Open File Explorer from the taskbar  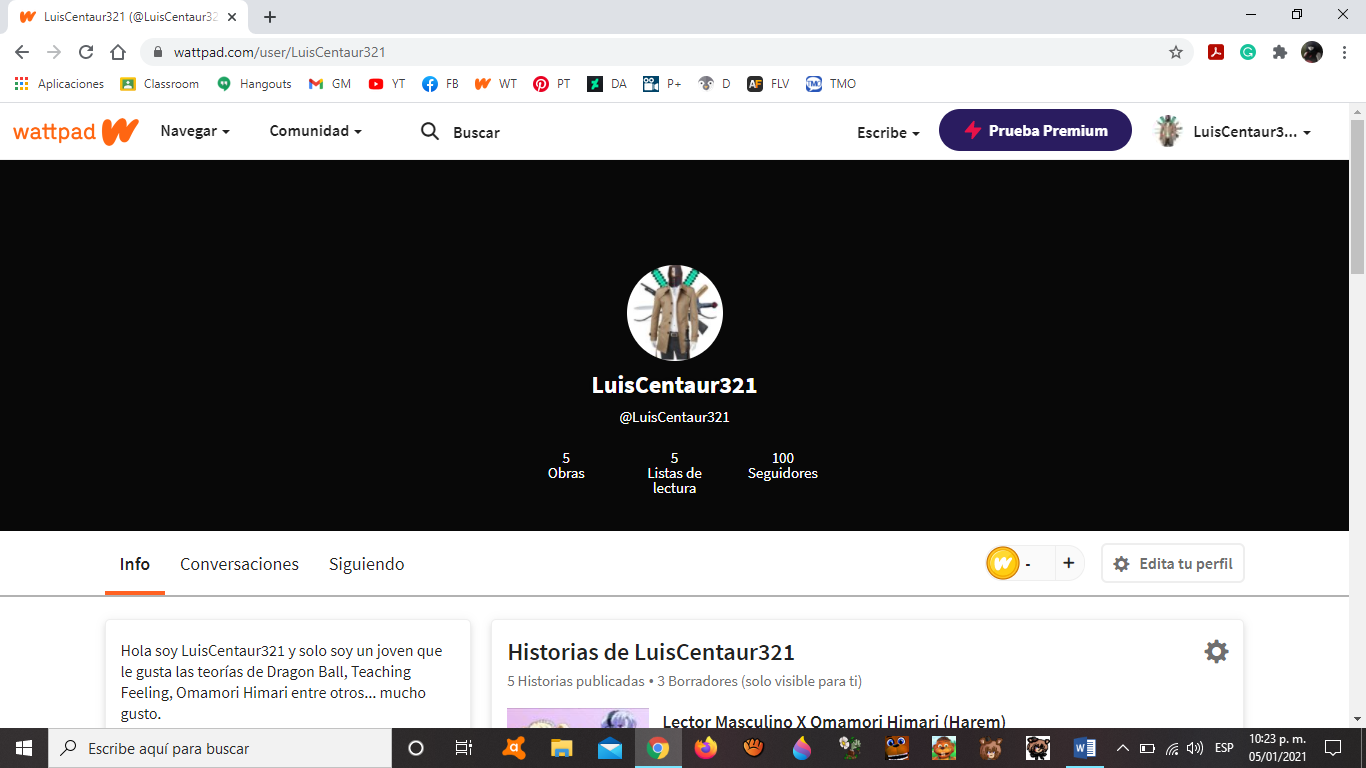click(561, 748)
